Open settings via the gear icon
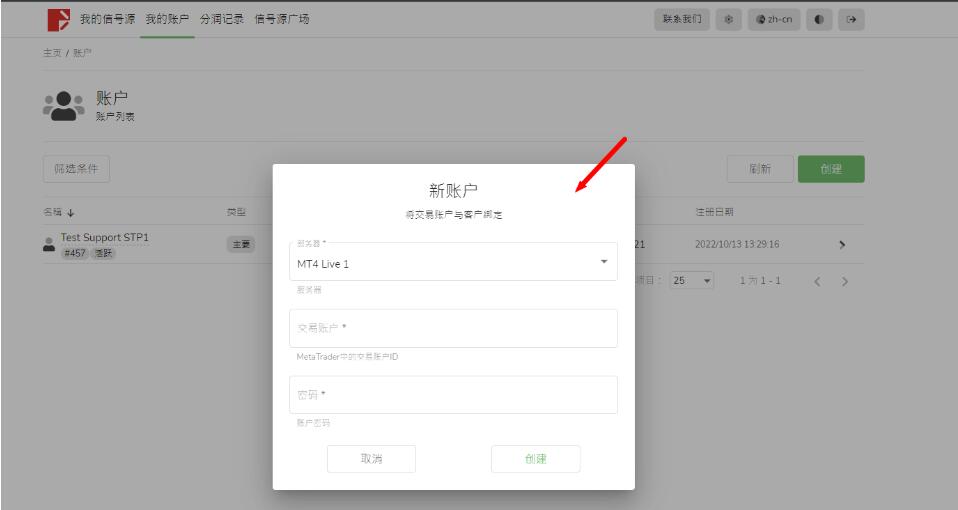The width and height of the screenshot is (958, 510). 729,19
